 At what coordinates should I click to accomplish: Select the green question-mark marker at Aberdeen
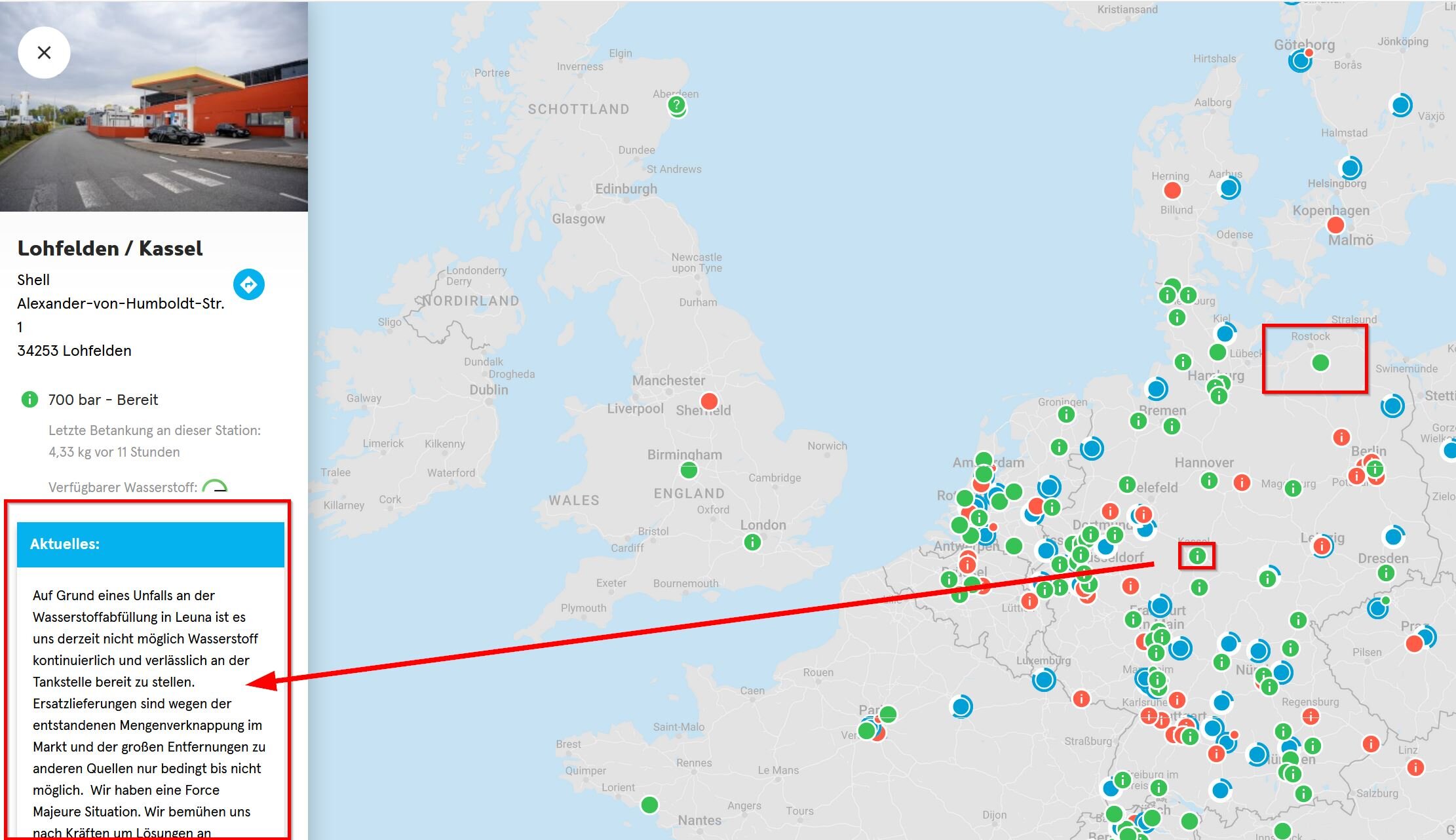coord(677,105)
